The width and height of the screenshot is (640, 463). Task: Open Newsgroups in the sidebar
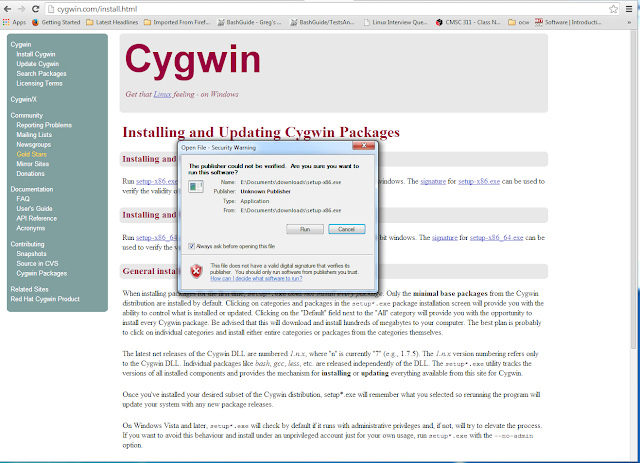pyautogui.click(x=34, y=145)
